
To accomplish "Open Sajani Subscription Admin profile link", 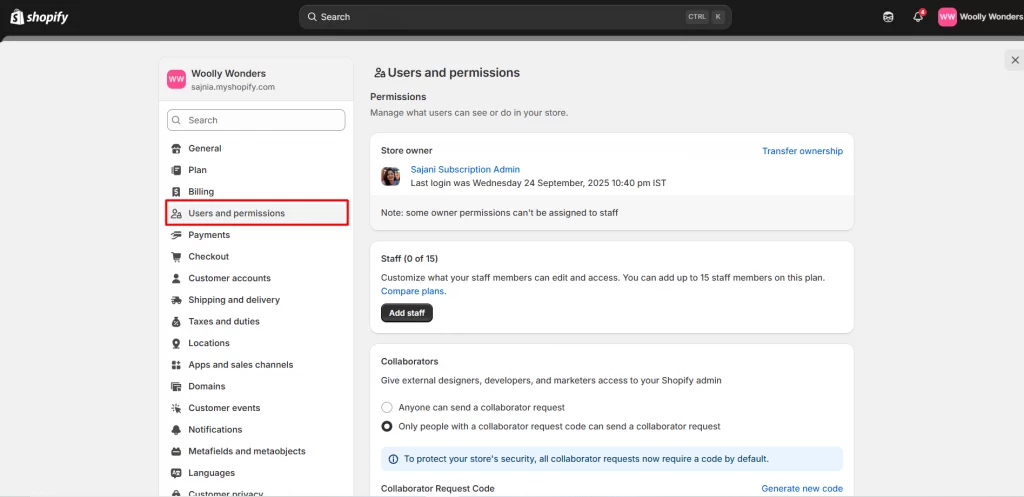I will click(x=465, y=169).
